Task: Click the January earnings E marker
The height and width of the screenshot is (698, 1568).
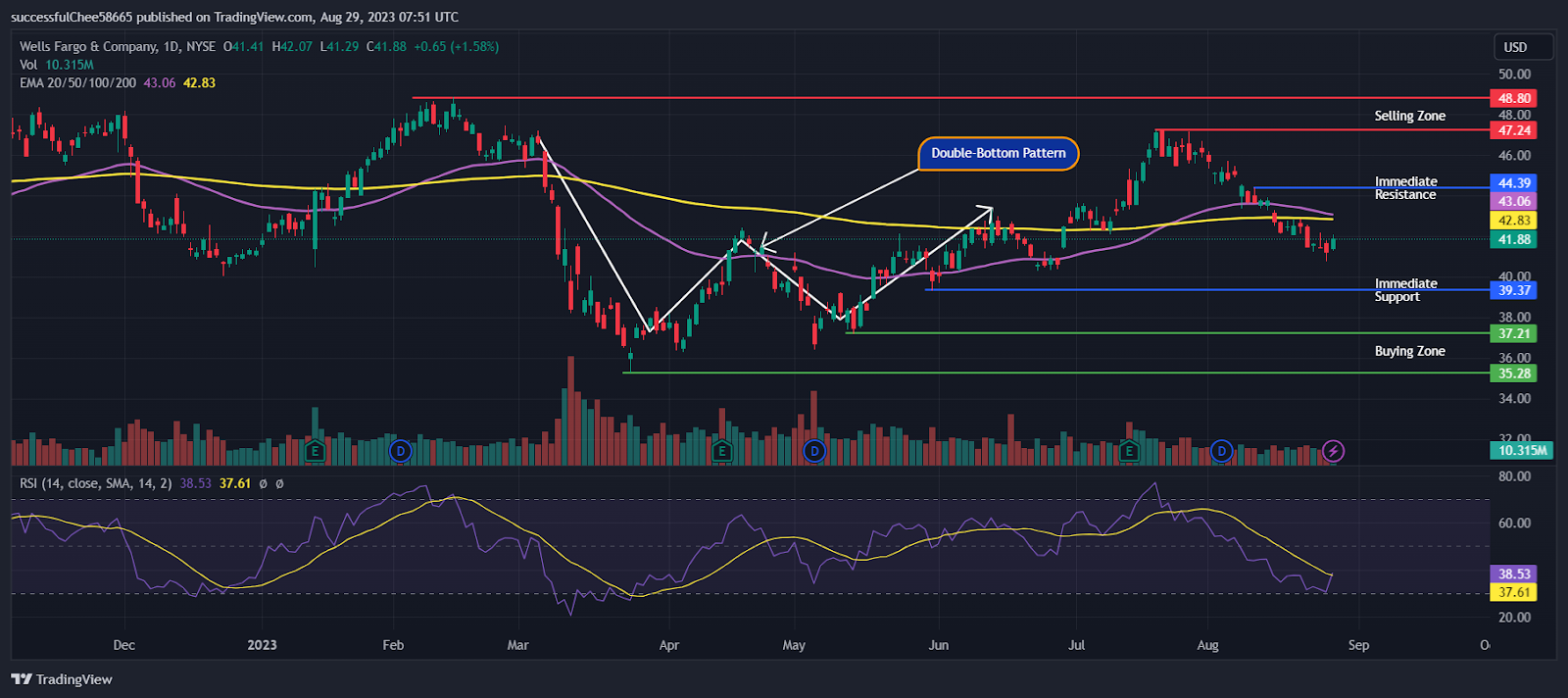Action: tap(315, 451)
